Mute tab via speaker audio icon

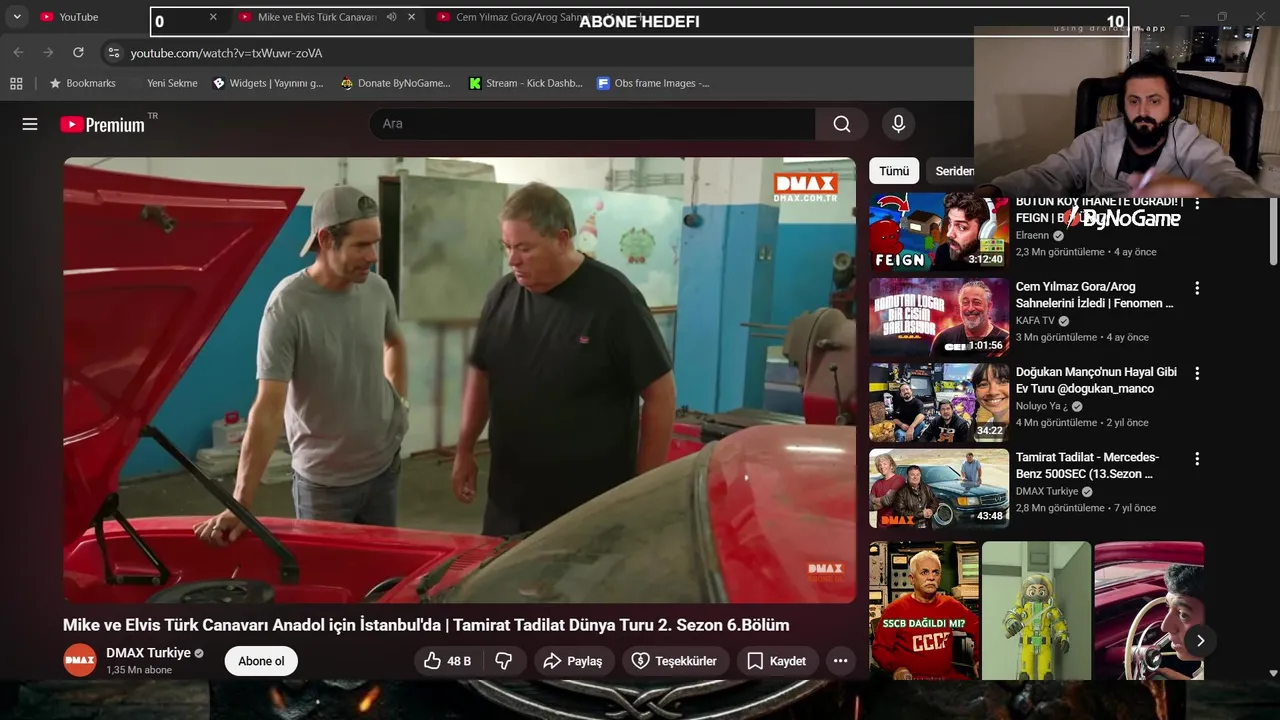tap(391, 17)
